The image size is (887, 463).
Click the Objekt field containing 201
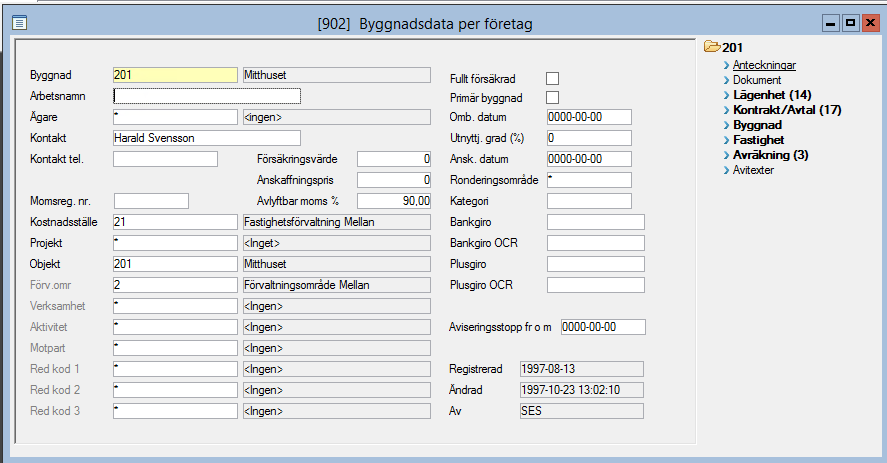tap(175, 264)
